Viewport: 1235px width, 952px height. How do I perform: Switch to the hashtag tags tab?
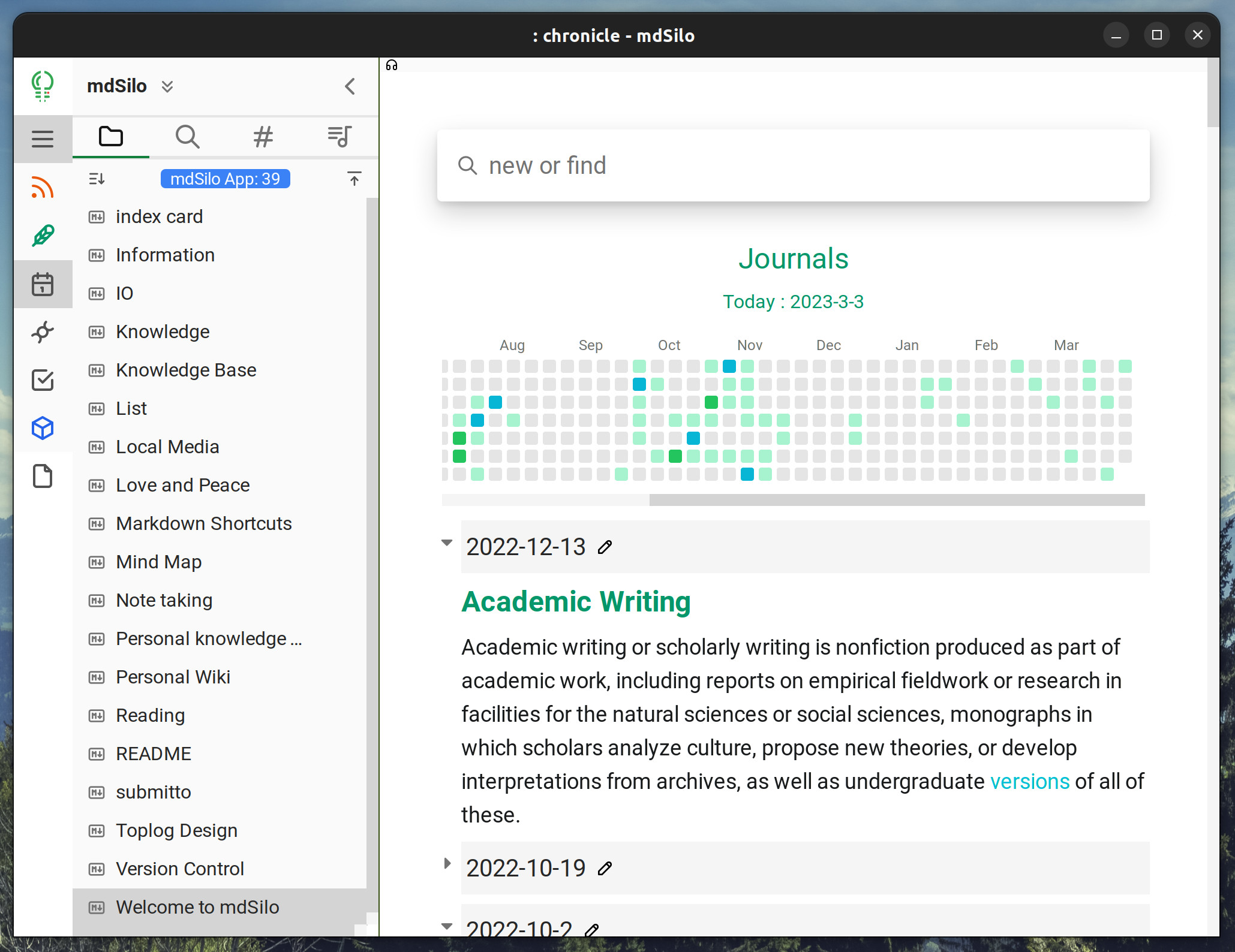click(263, 137)
